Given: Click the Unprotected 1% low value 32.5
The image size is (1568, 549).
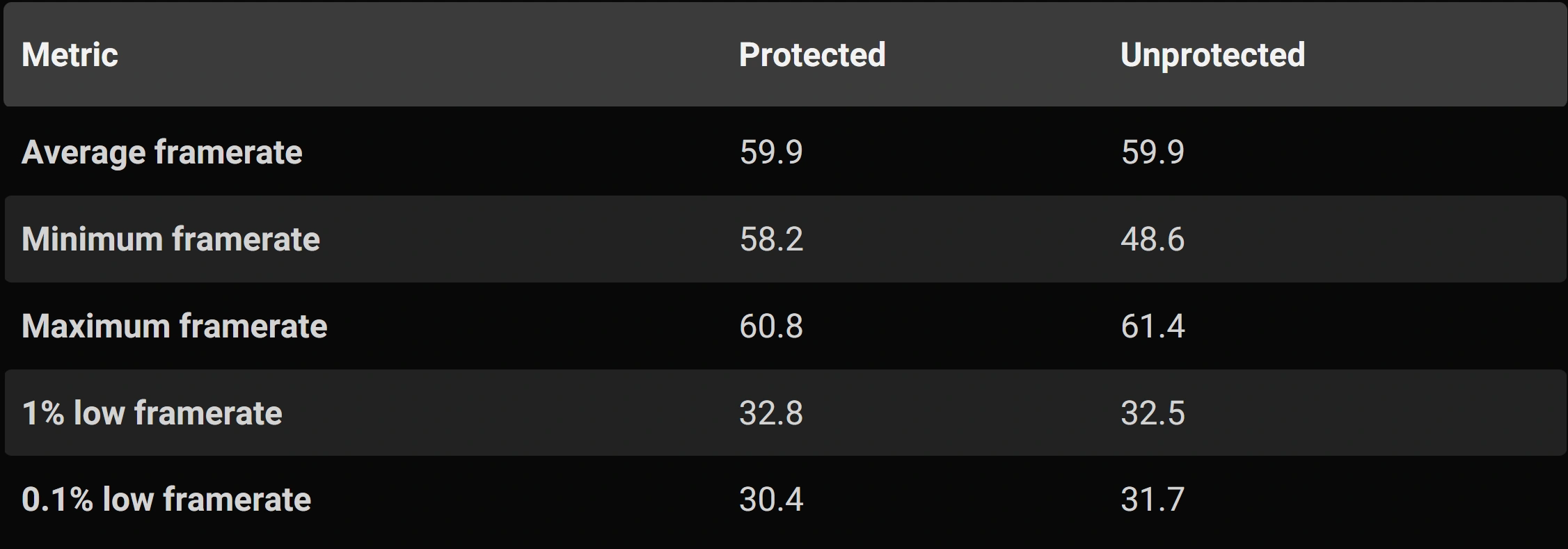Looking at the screenshot, I should coord(1152,413).
